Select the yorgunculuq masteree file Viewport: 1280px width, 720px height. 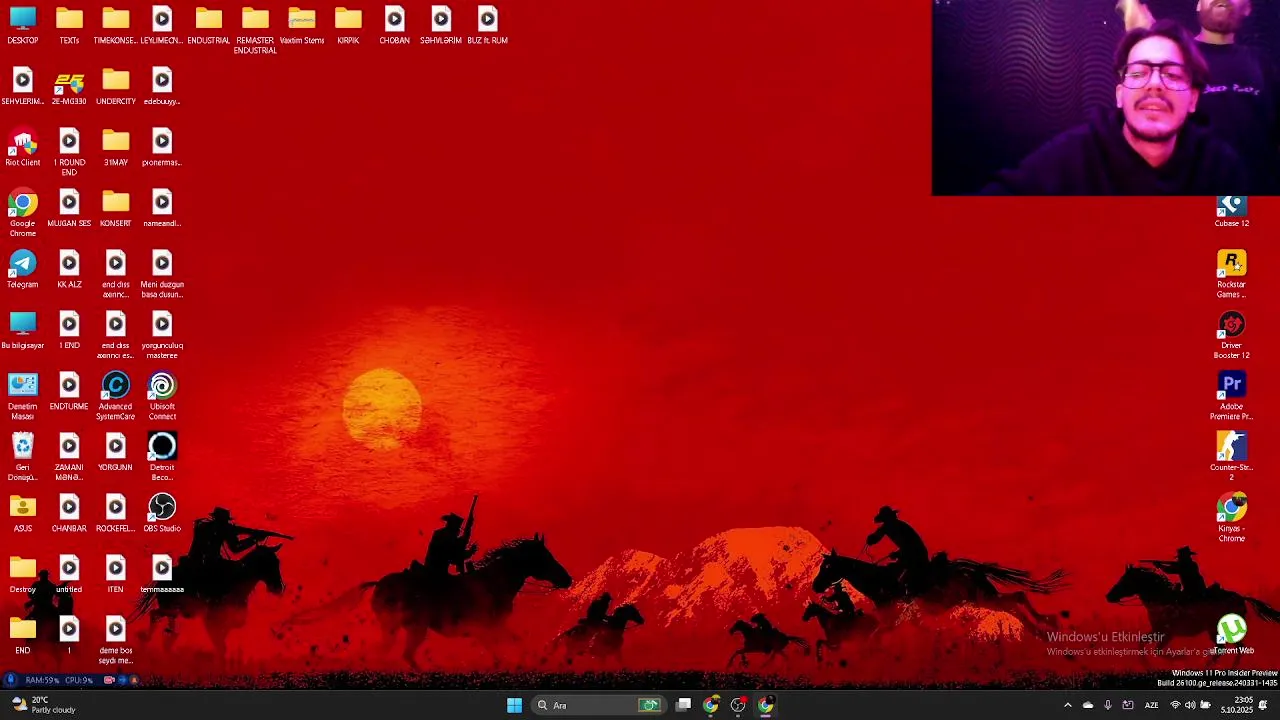pos(162,336)
